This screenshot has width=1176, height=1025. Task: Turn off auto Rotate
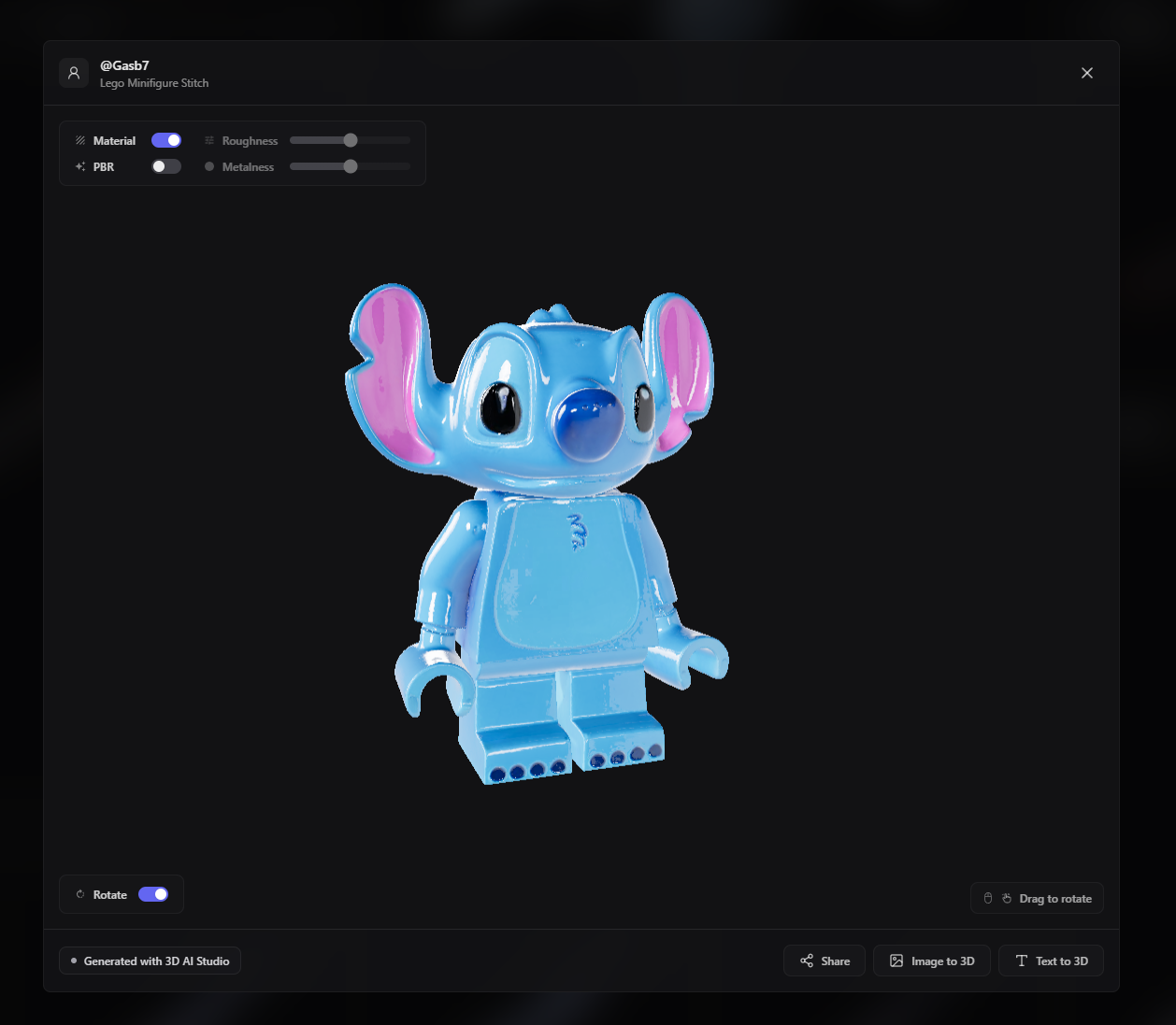click(x=152, y=894)
